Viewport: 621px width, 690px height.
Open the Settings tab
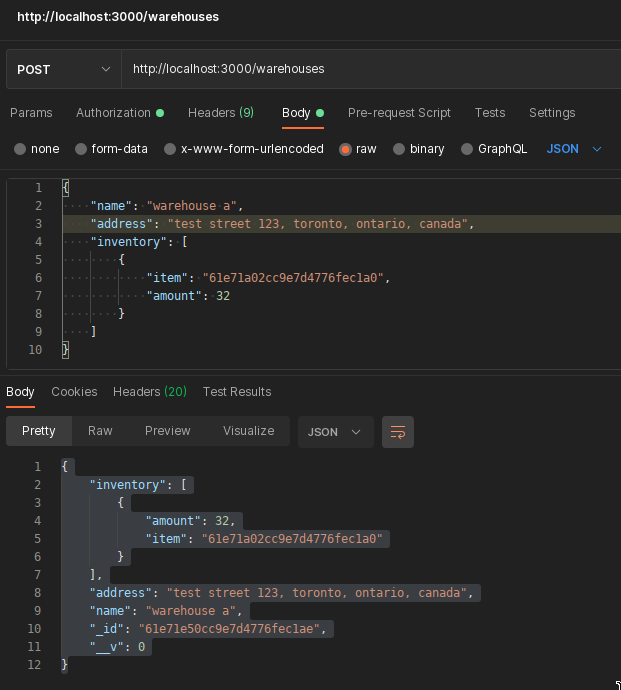tap(552, 113)
